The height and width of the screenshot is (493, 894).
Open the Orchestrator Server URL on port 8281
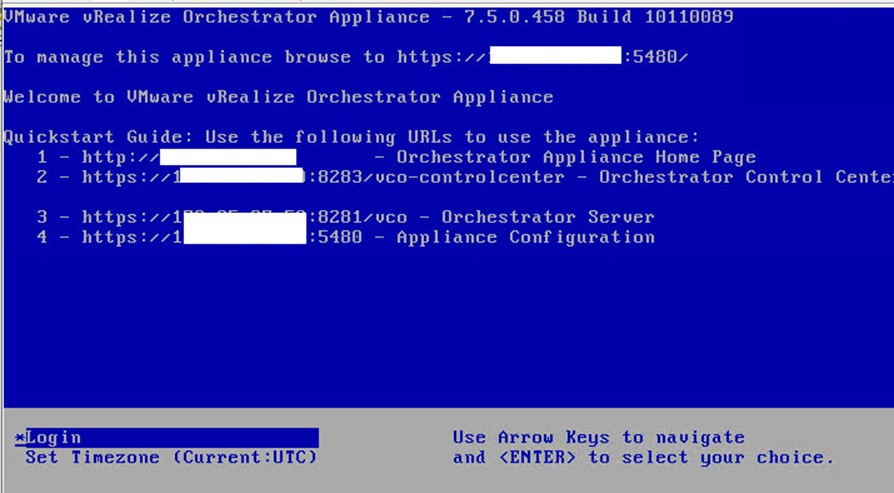click(245, 217)
